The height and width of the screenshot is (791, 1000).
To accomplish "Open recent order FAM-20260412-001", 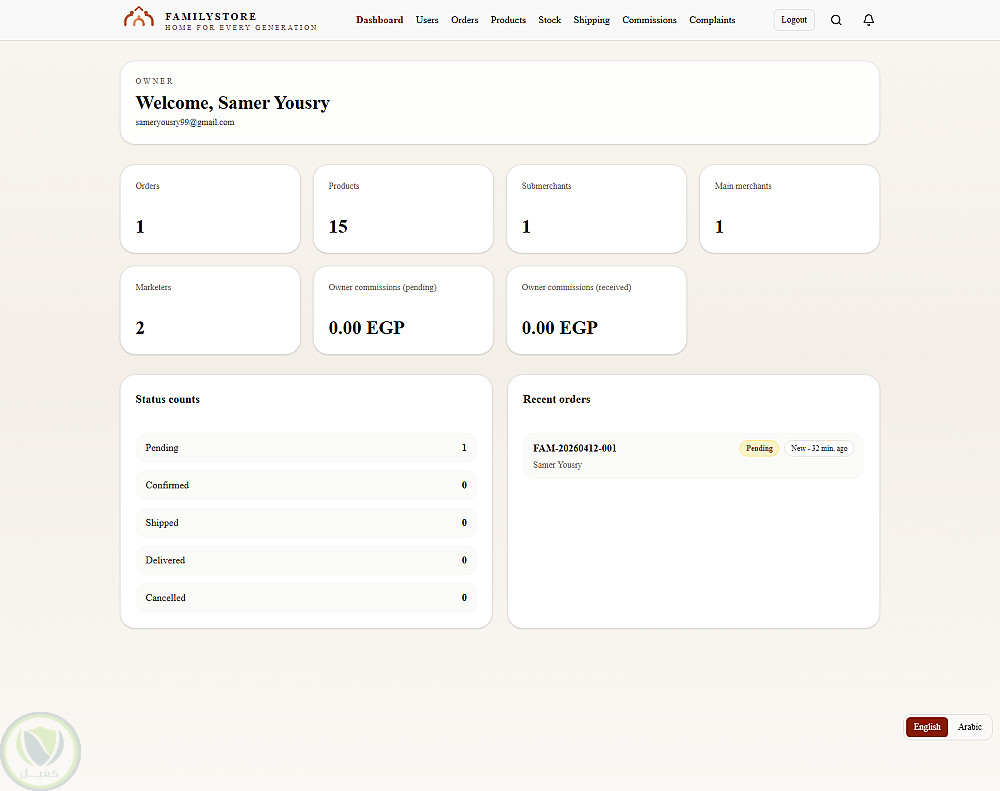I will tap(693, 455).
